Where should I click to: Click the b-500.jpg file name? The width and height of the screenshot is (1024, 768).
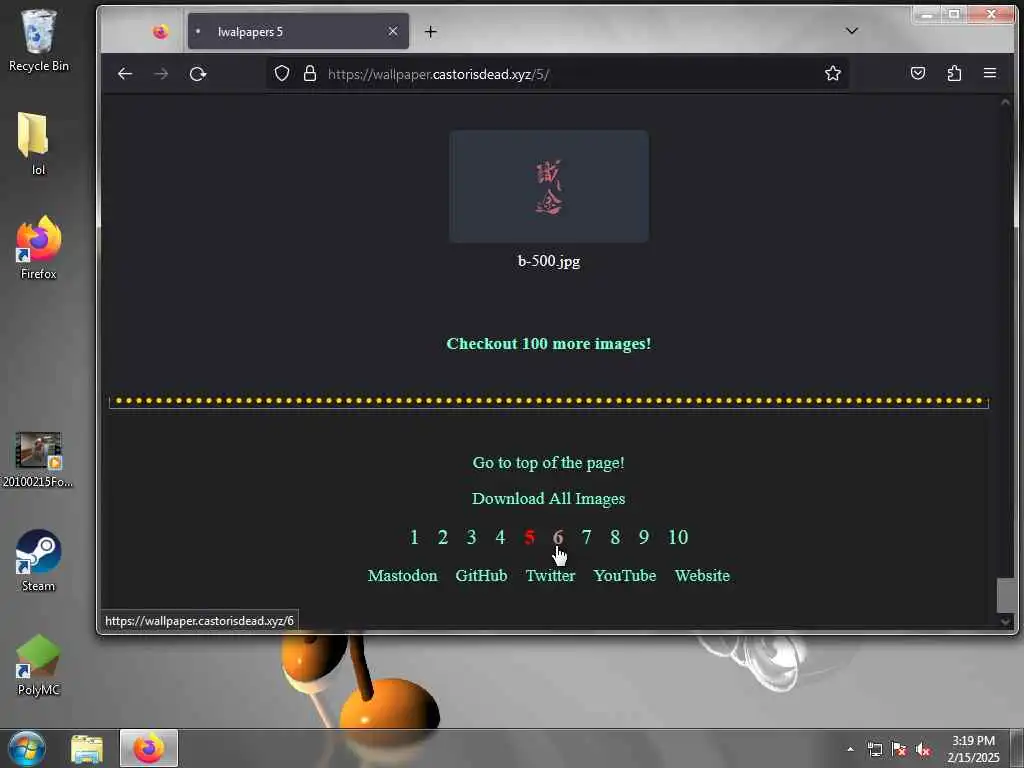tap(549, 261)
